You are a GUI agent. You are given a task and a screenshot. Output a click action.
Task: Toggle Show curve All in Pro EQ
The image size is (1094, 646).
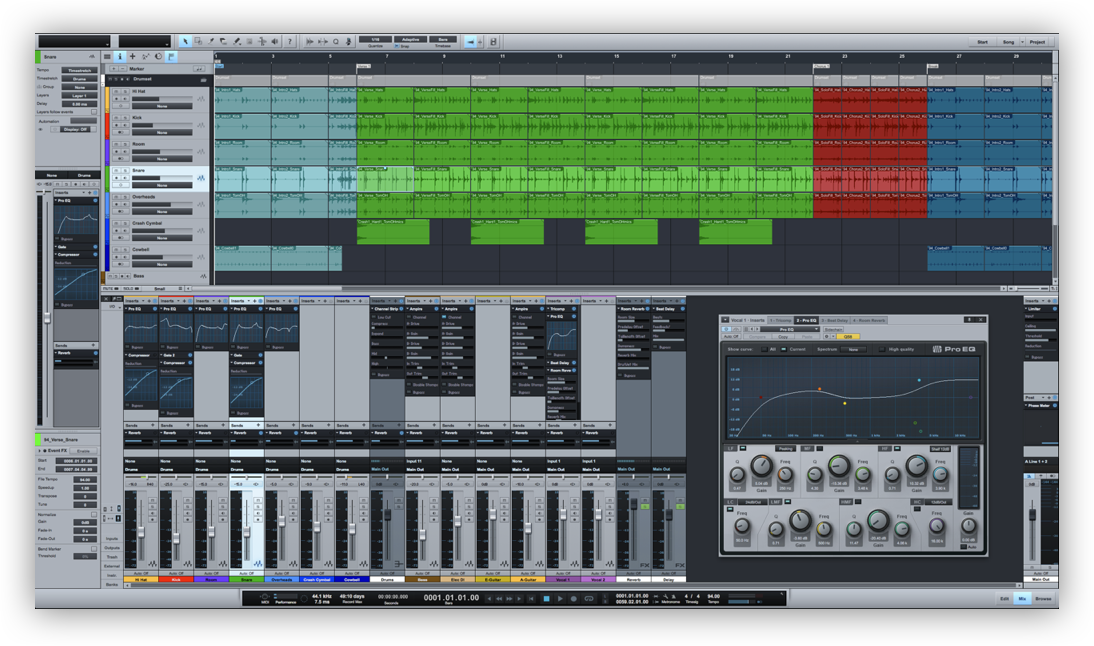765,349
